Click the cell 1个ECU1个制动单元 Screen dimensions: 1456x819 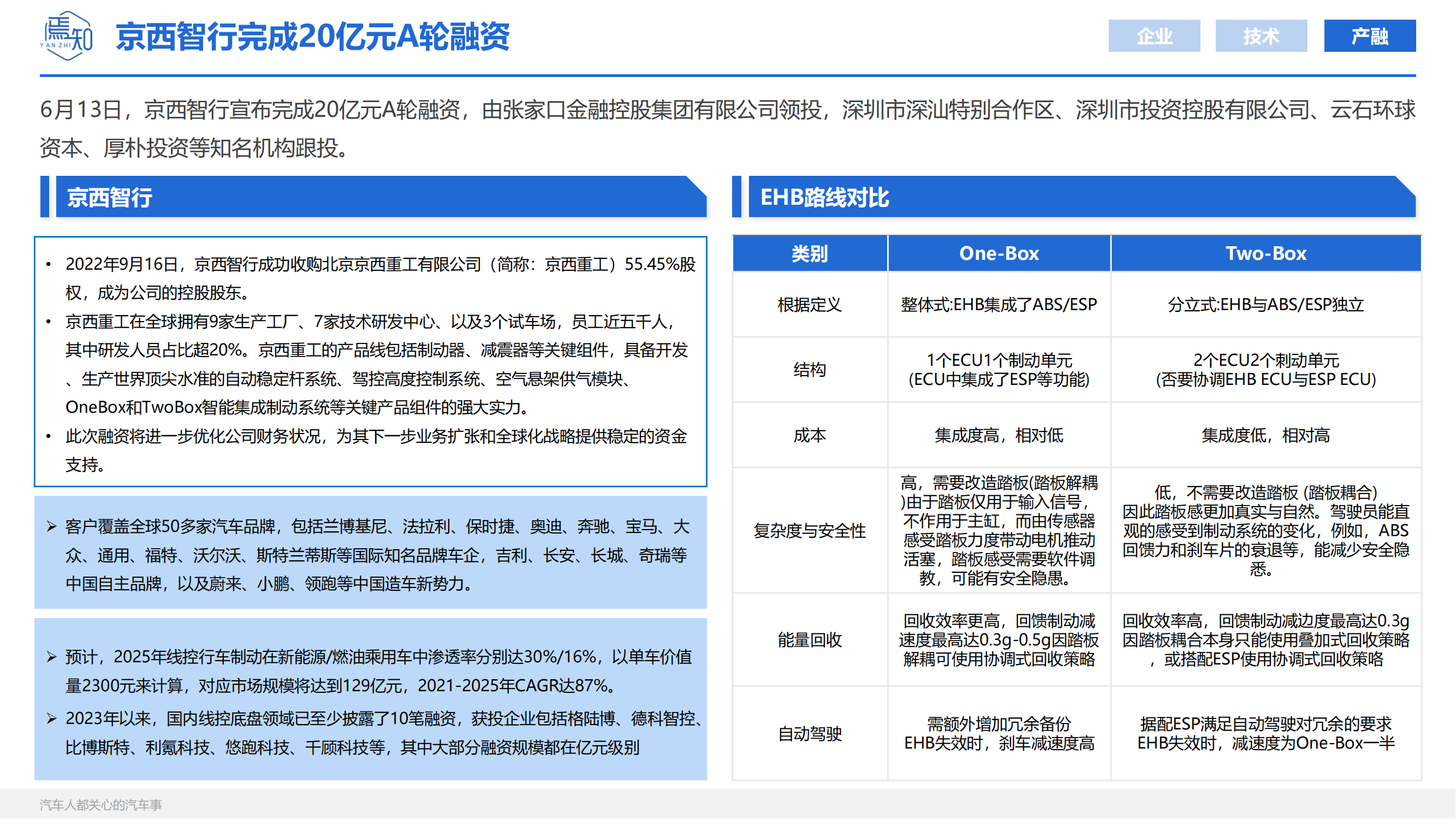click(x=999, y=370)
